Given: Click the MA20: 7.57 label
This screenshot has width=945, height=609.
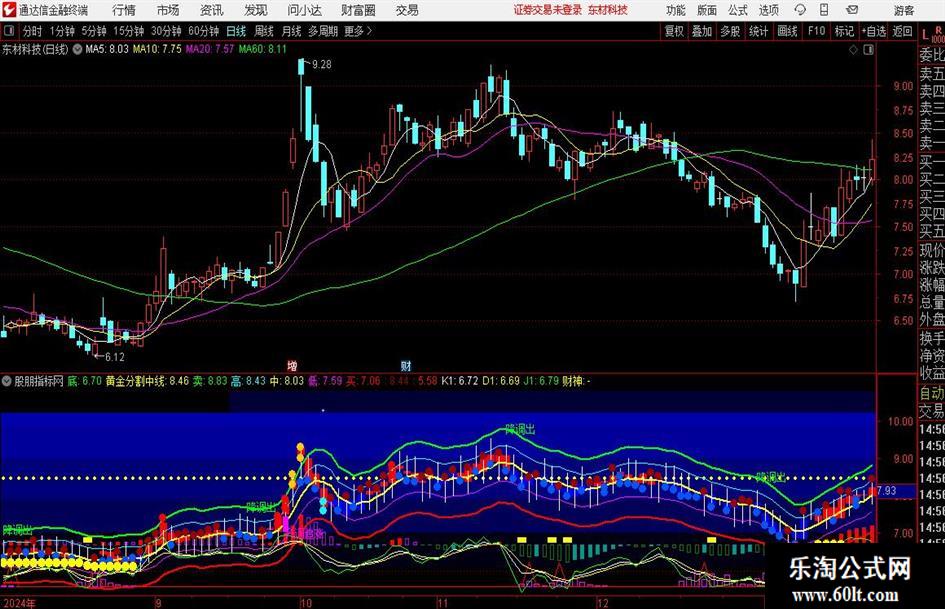Looking at the screenshot, I should (x=210, y=49).
